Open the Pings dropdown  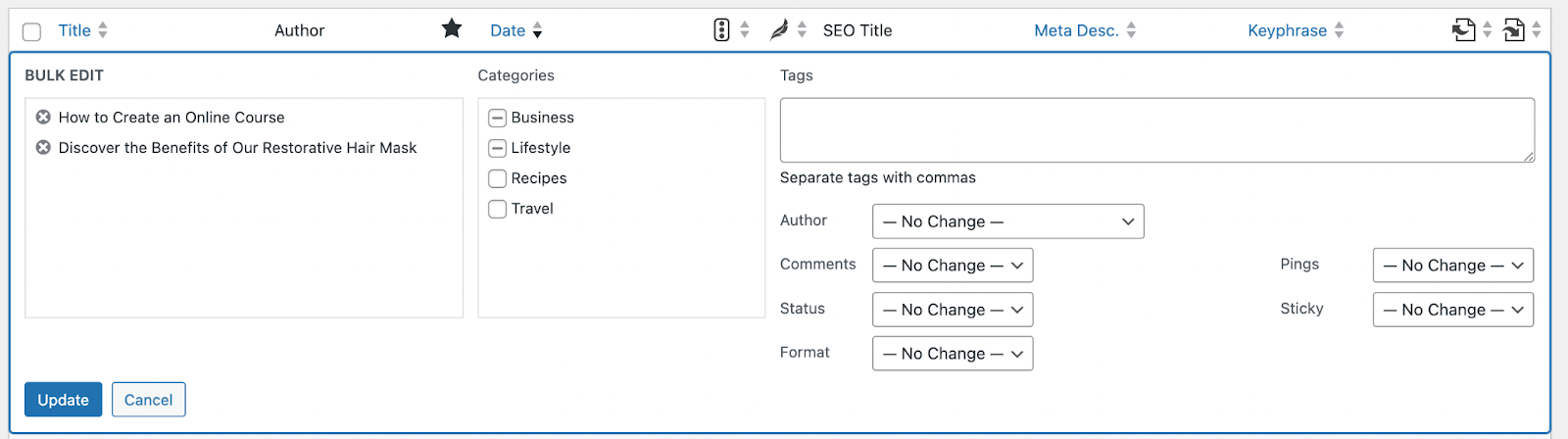pyautogui.click(x=1453, y=266)
